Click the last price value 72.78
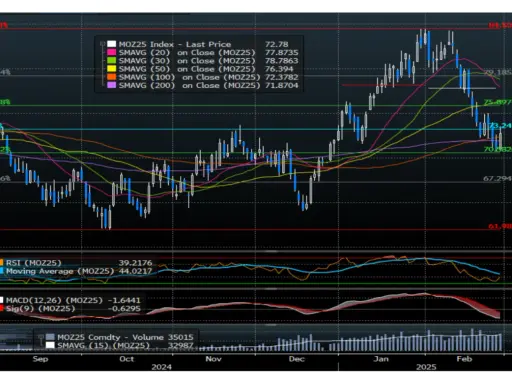Image resolution: width=512 pixels, height=384 pixels. pyautogui.click(x=277, y=44)
